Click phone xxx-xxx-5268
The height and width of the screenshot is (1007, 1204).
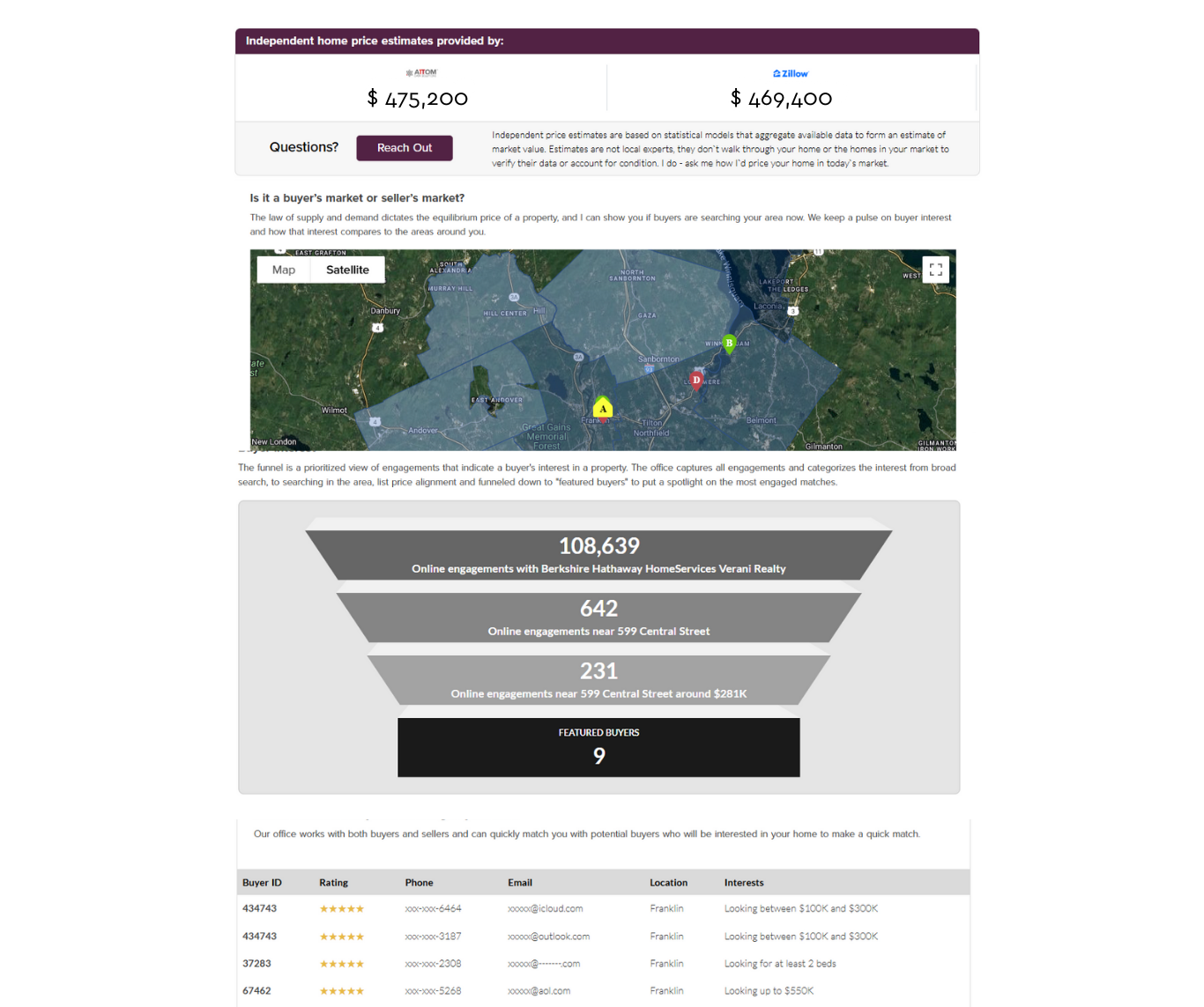(x=433, y=991)
